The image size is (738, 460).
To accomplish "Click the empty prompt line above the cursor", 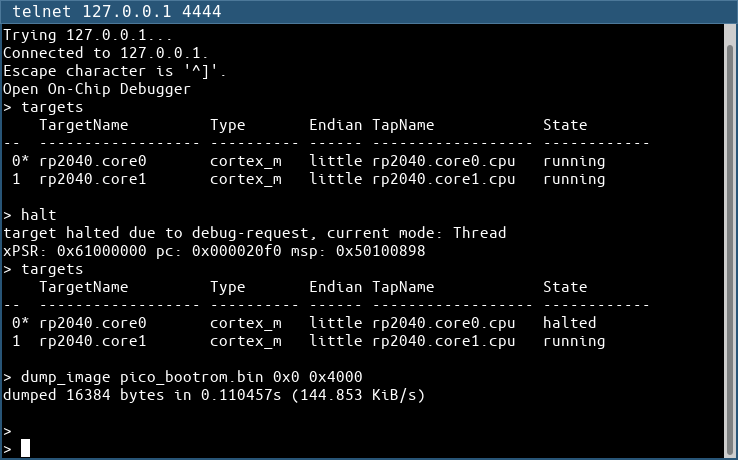I will (x=8, y=431).
